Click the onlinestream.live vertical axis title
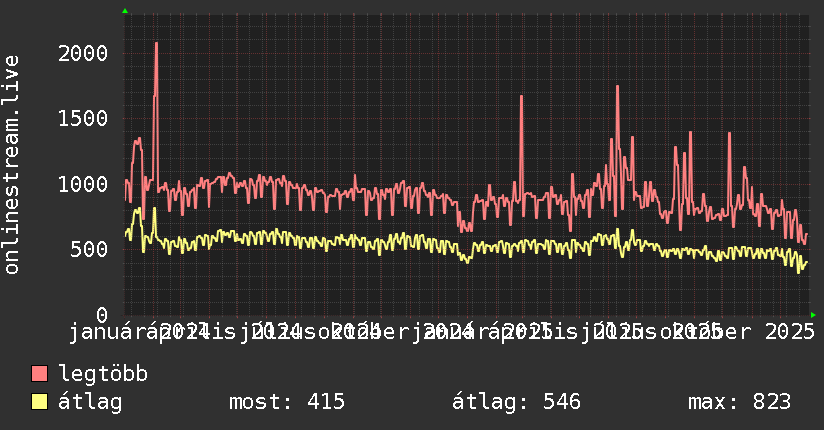Screen dimensions: 824x430 [x=11, y=165]
